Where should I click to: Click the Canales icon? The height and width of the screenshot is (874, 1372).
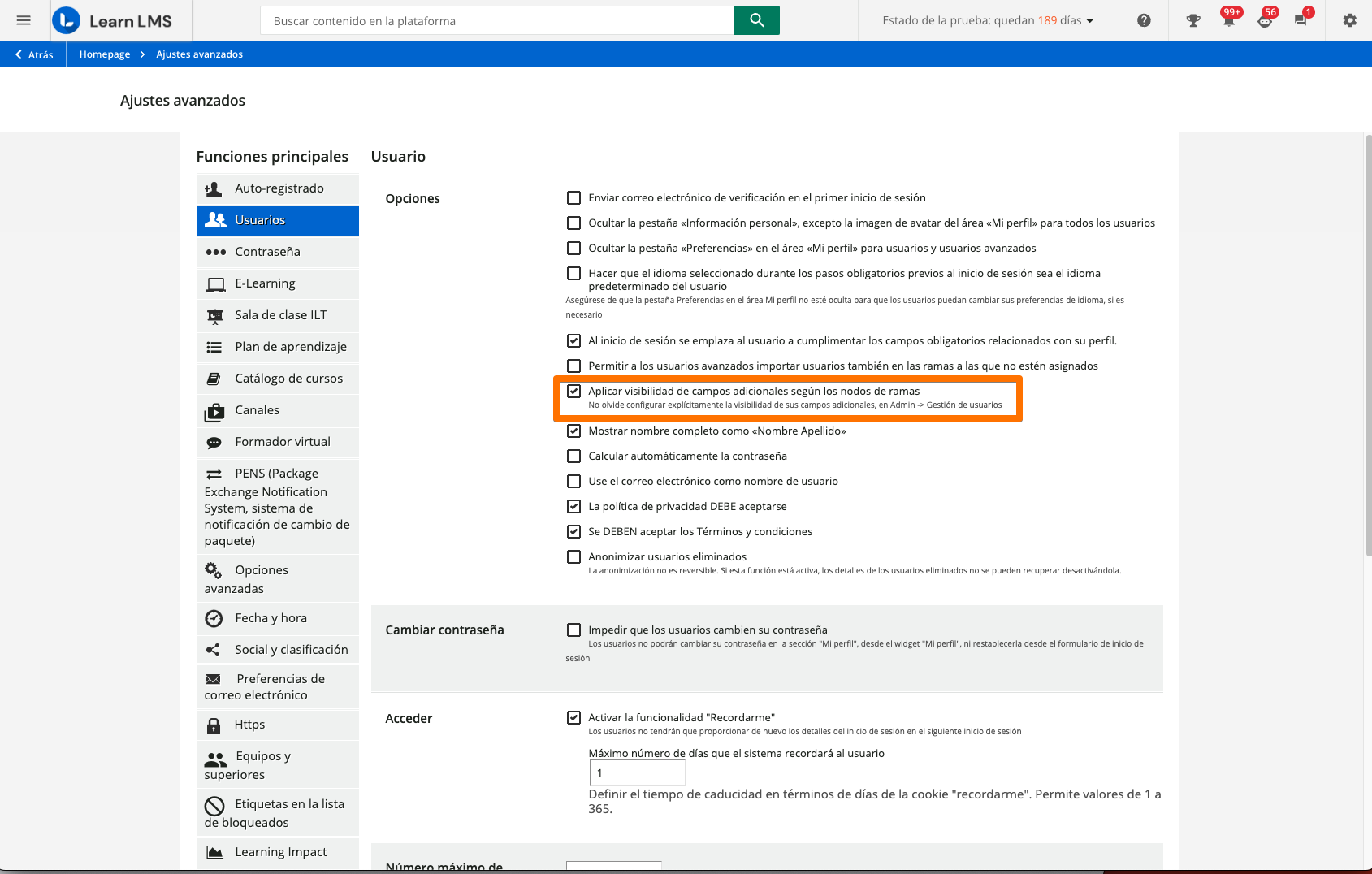point(214,412)
